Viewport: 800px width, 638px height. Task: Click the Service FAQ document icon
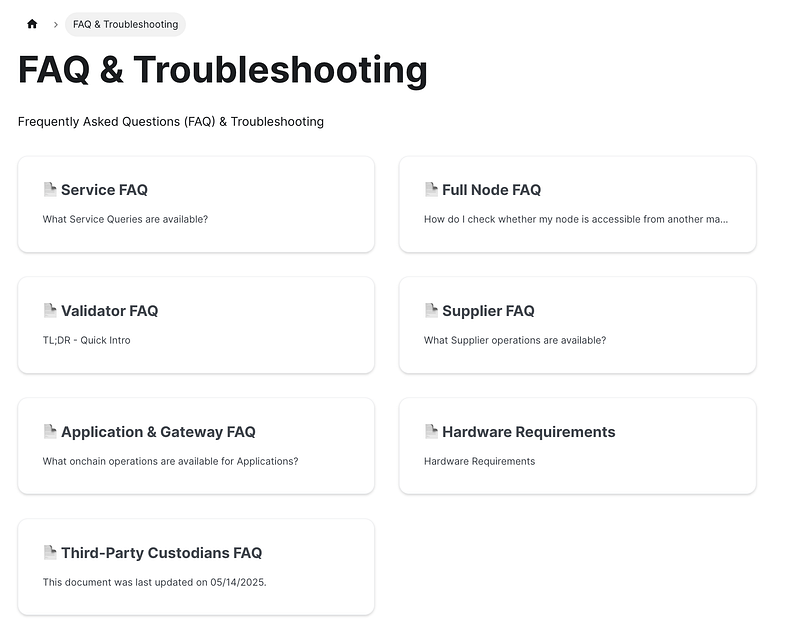(x=50, y=189)
